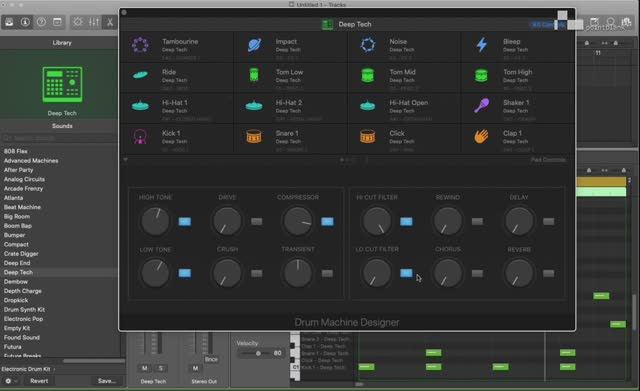The width and height of the screenshot is (640, 391).
Task: Click the Delay knob
Action: coord(519,221)
